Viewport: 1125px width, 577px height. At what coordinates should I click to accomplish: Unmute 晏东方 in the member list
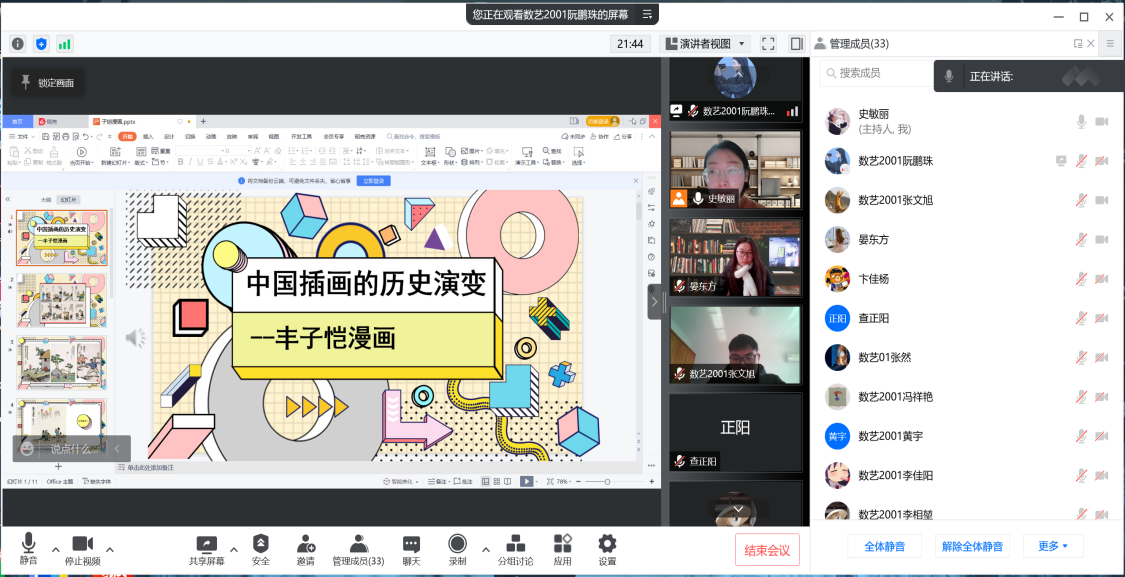pos(1081,240)
